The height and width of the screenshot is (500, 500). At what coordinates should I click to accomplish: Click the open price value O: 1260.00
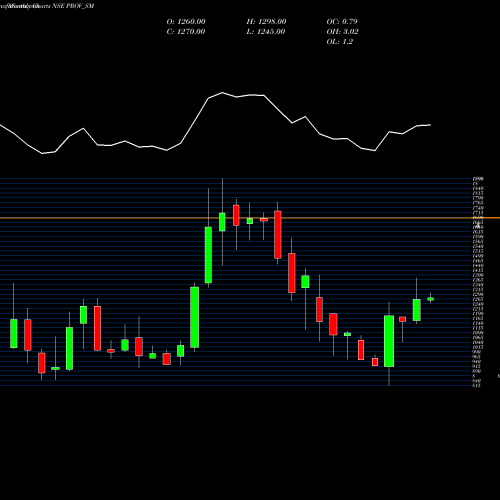coord(186,22)
